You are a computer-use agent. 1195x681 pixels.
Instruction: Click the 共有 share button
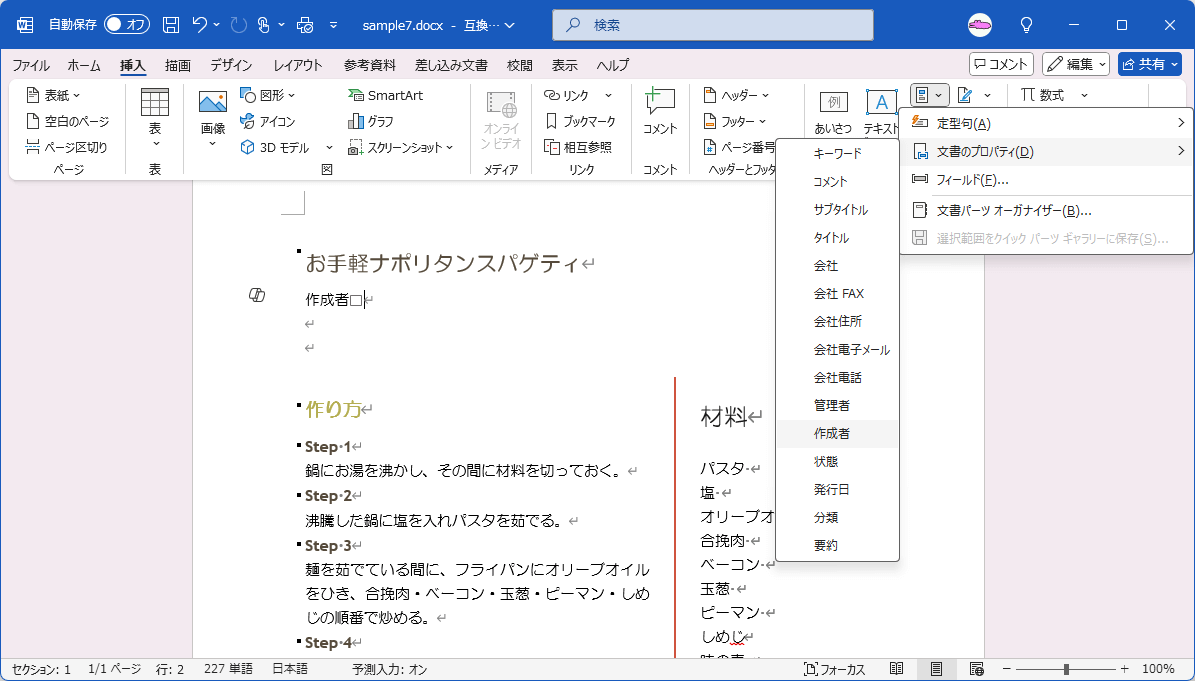[1149, 65]
